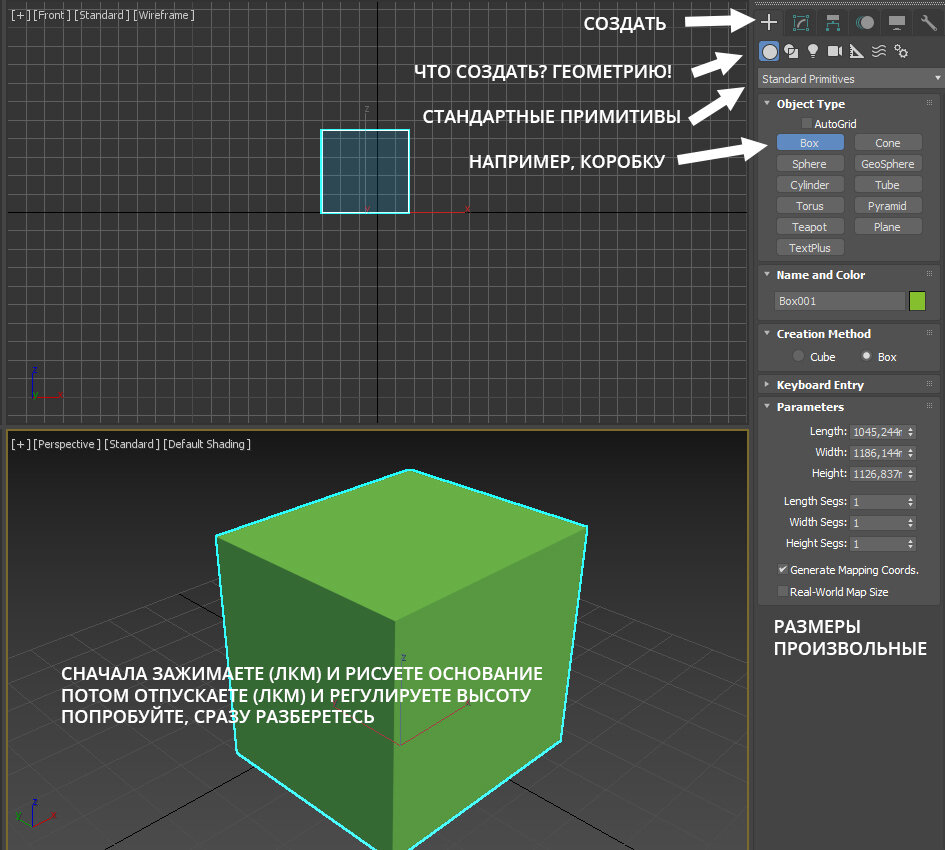Click the Height spinner arrows
Screen dimensions: 945x850
(911, 474)
